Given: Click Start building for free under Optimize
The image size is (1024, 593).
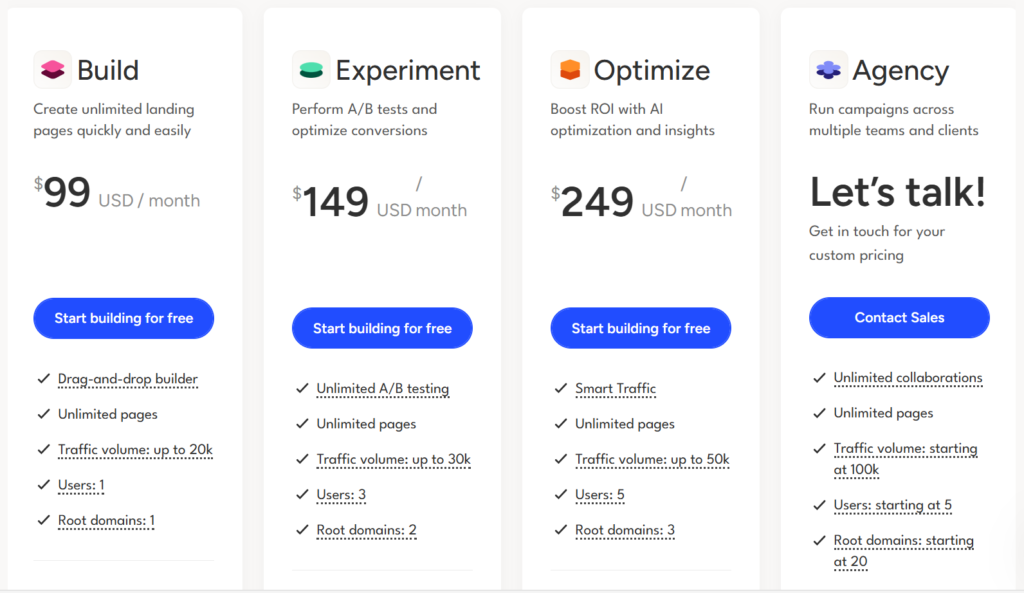Looking at the screenshot, I should 640,327.
